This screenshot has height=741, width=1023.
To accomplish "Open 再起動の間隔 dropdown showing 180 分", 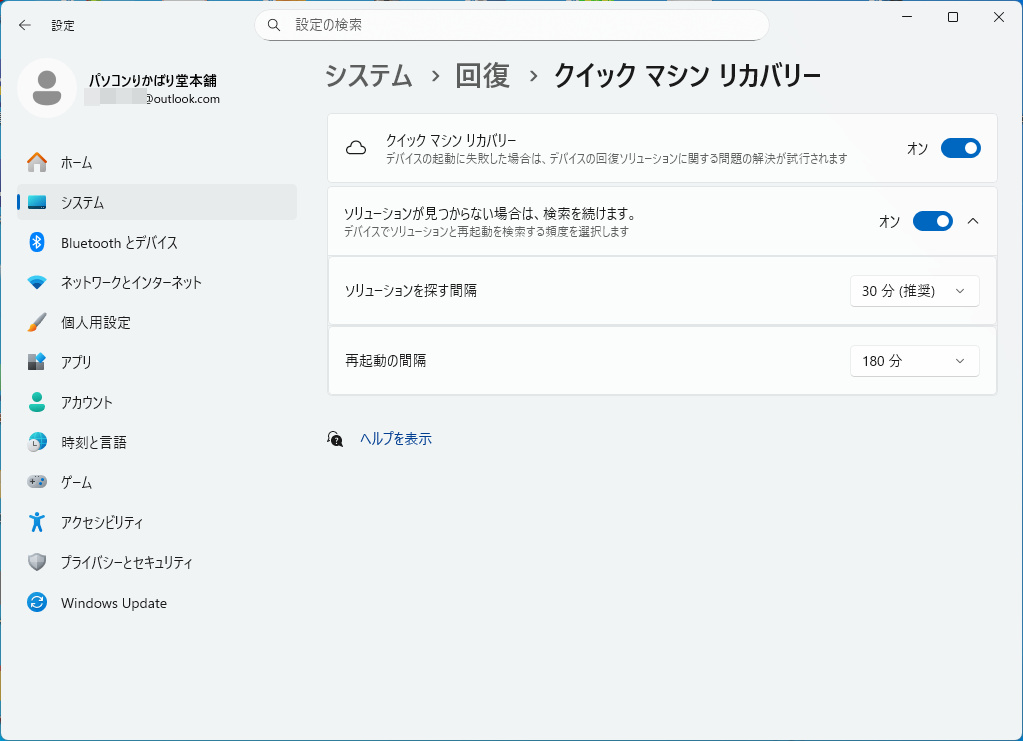I will [914, 361].
